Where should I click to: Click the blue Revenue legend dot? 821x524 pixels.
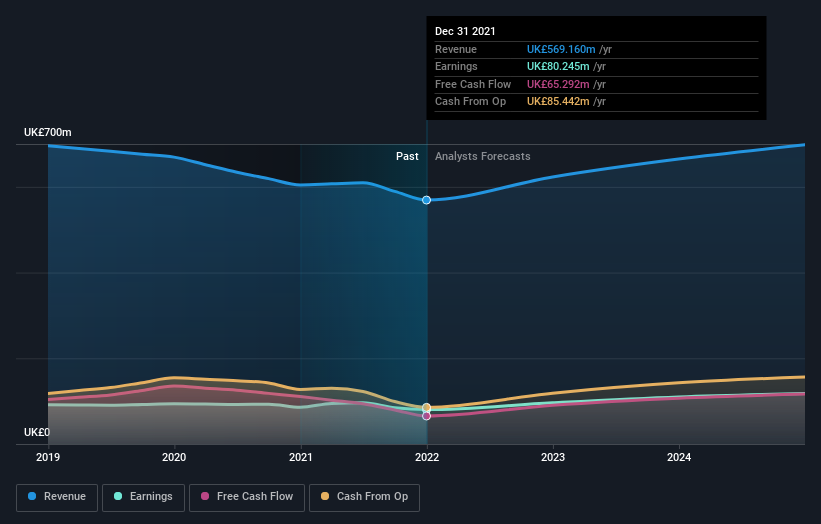pyautogui.click(x=32, y=496)
